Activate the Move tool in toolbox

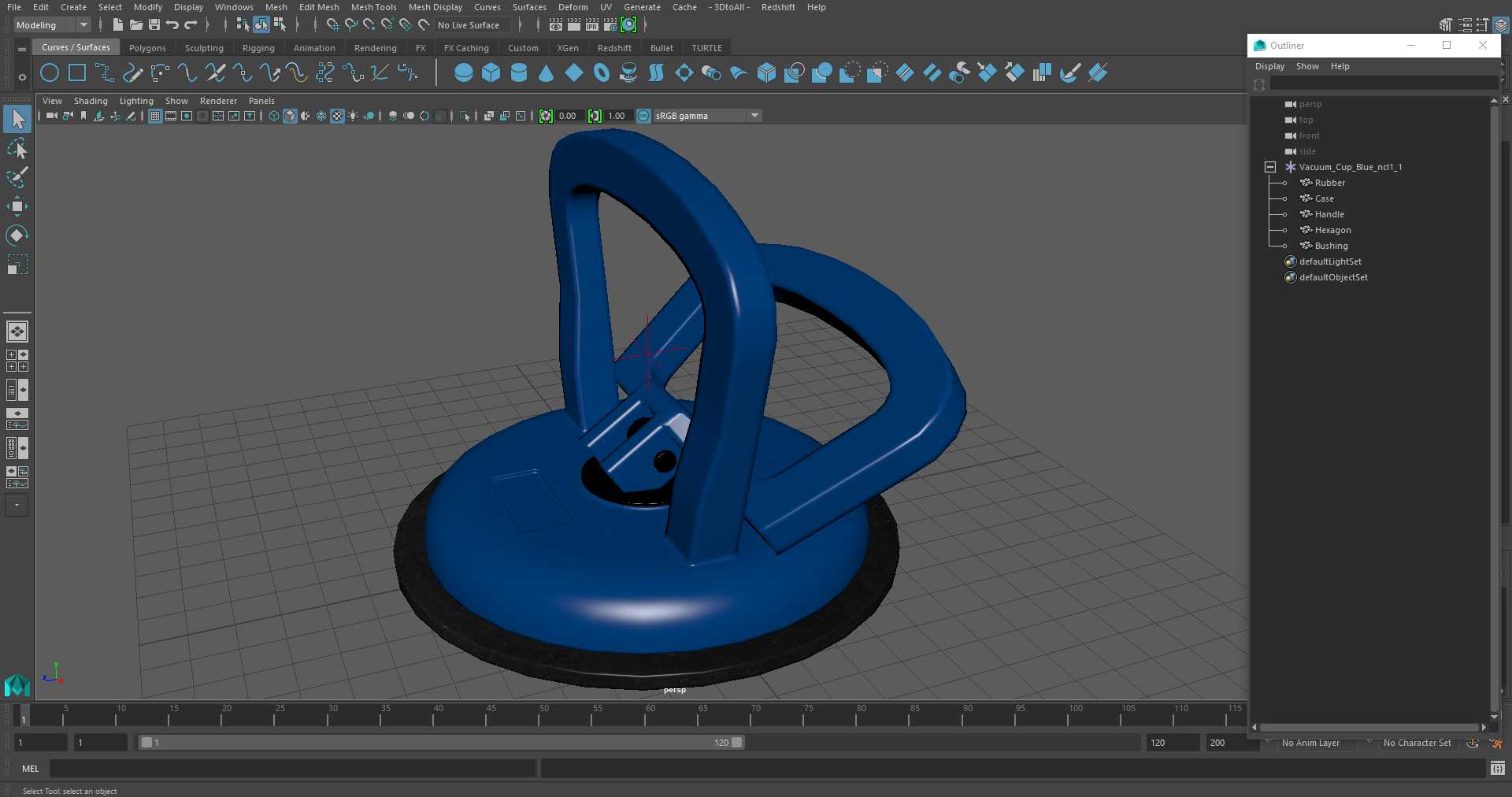[17, 207]
